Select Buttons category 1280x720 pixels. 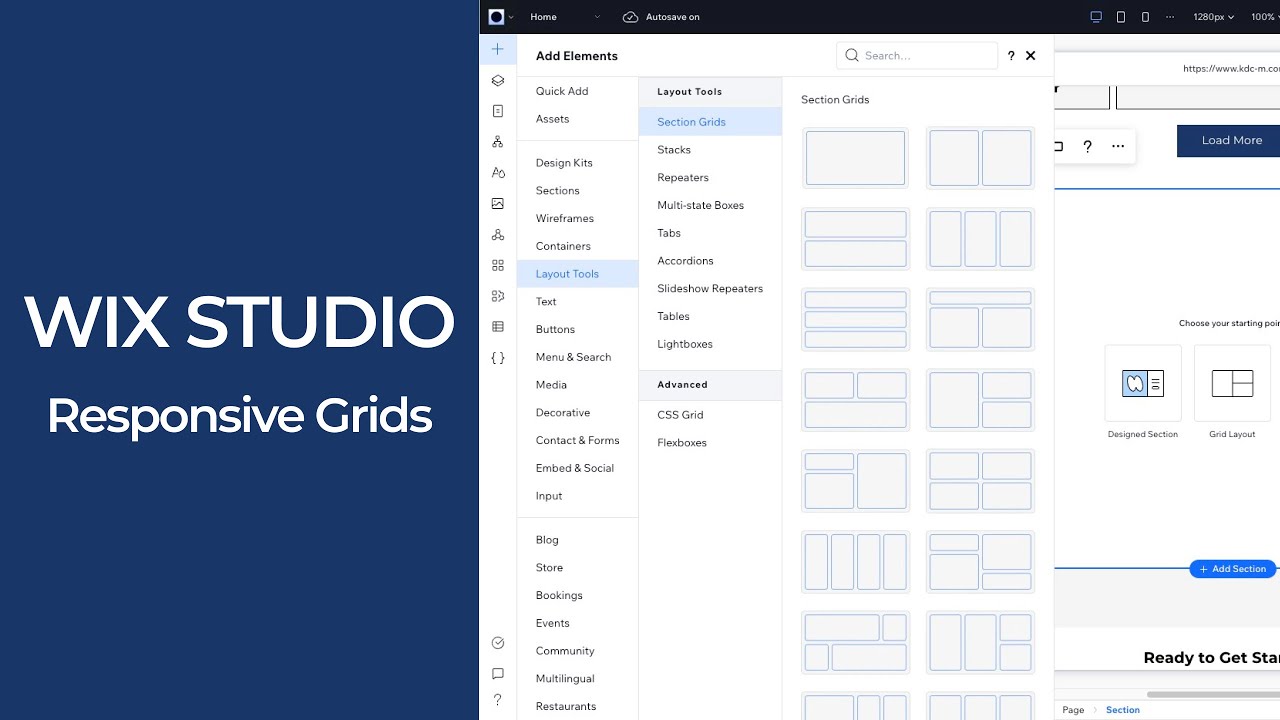tap(555, 329)
